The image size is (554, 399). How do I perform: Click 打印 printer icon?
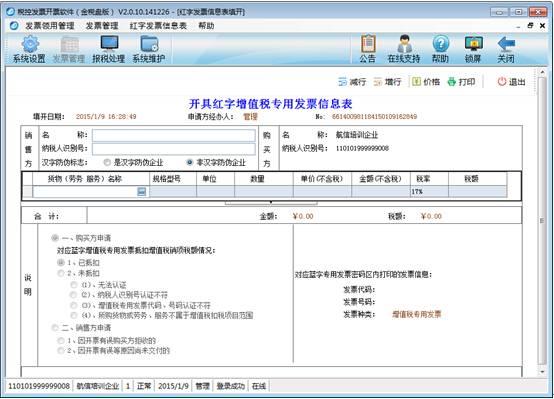click(452, 82)
